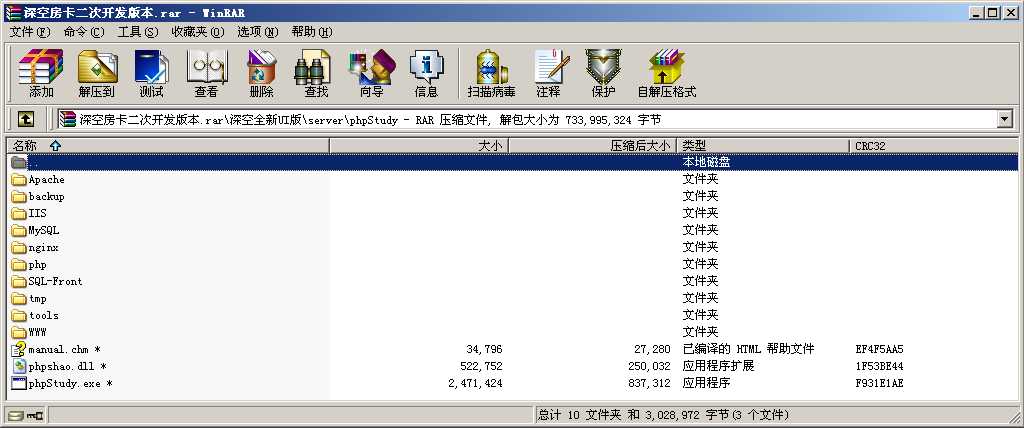Select the manual.chm help file icon
This screenshot has height=428, width=1024.
pyautogui.click(x=18, y=349)
